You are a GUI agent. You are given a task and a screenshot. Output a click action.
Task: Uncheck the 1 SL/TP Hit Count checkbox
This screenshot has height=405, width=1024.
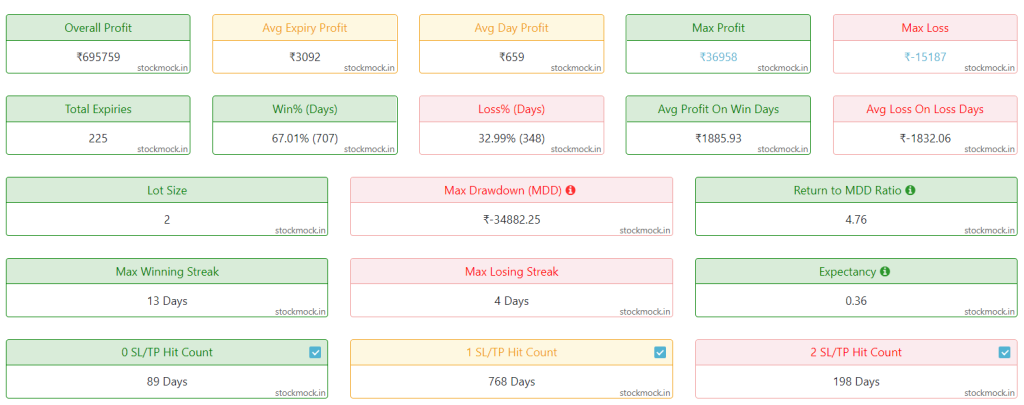[660, 352]
